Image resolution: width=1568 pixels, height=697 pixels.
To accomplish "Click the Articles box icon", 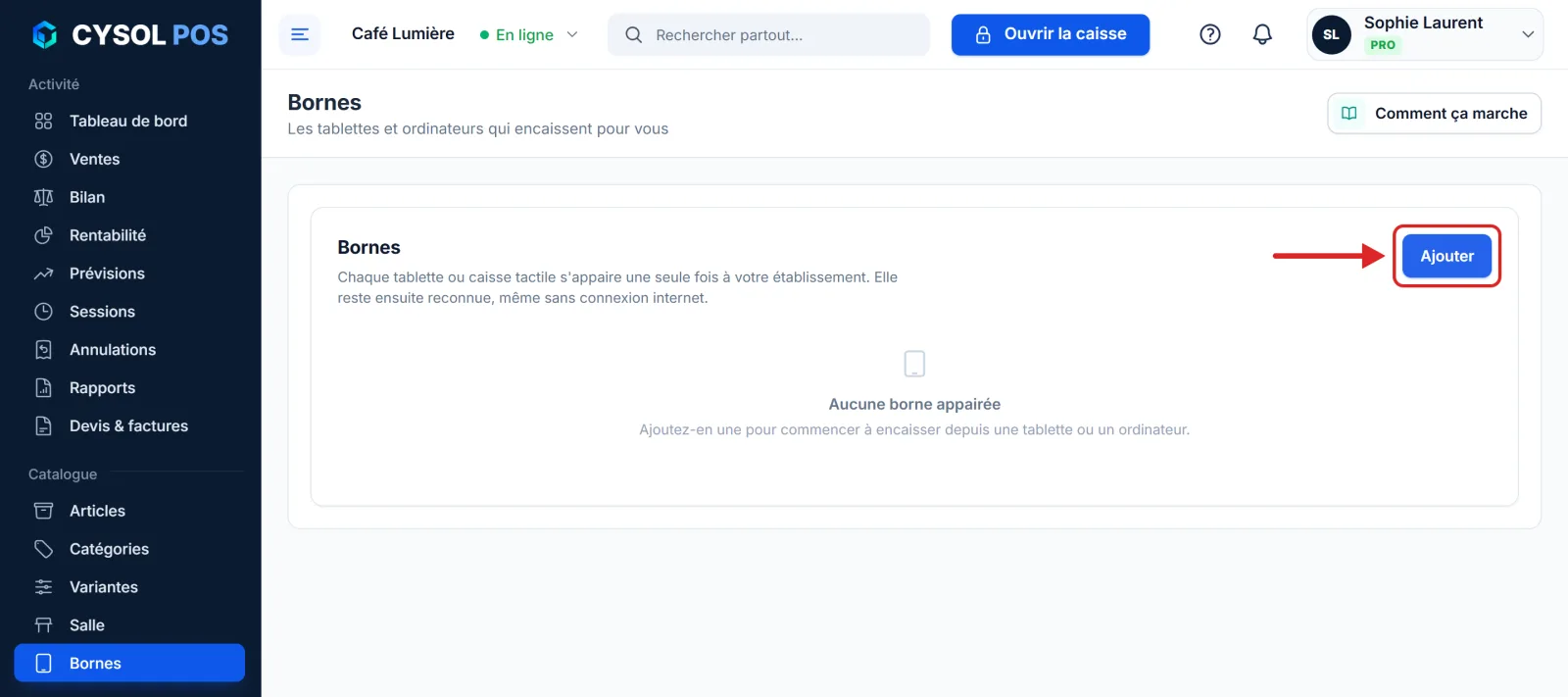I will click(x=43, y=511).
